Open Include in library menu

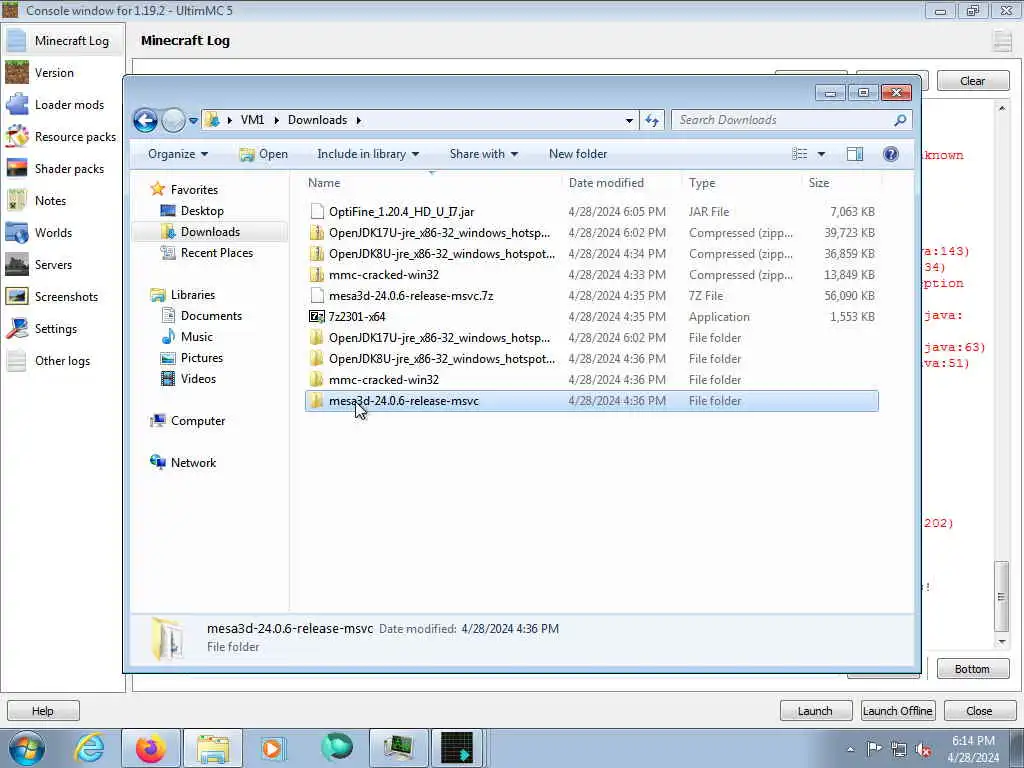pos(368,154)
